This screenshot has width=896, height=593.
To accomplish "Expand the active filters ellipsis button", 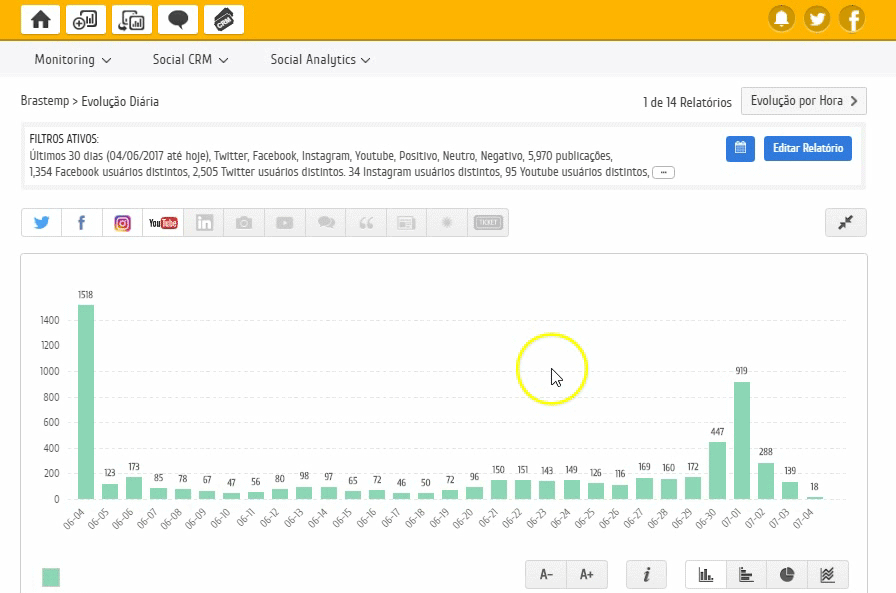I will tap(663, 173).
